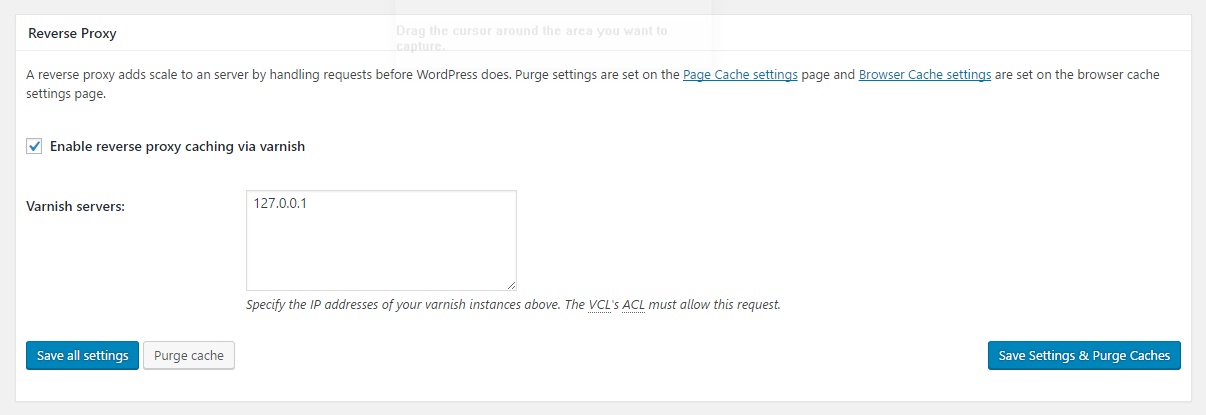
Task: Click the Reverse Proxy section heading
Action: click(72, 33)
